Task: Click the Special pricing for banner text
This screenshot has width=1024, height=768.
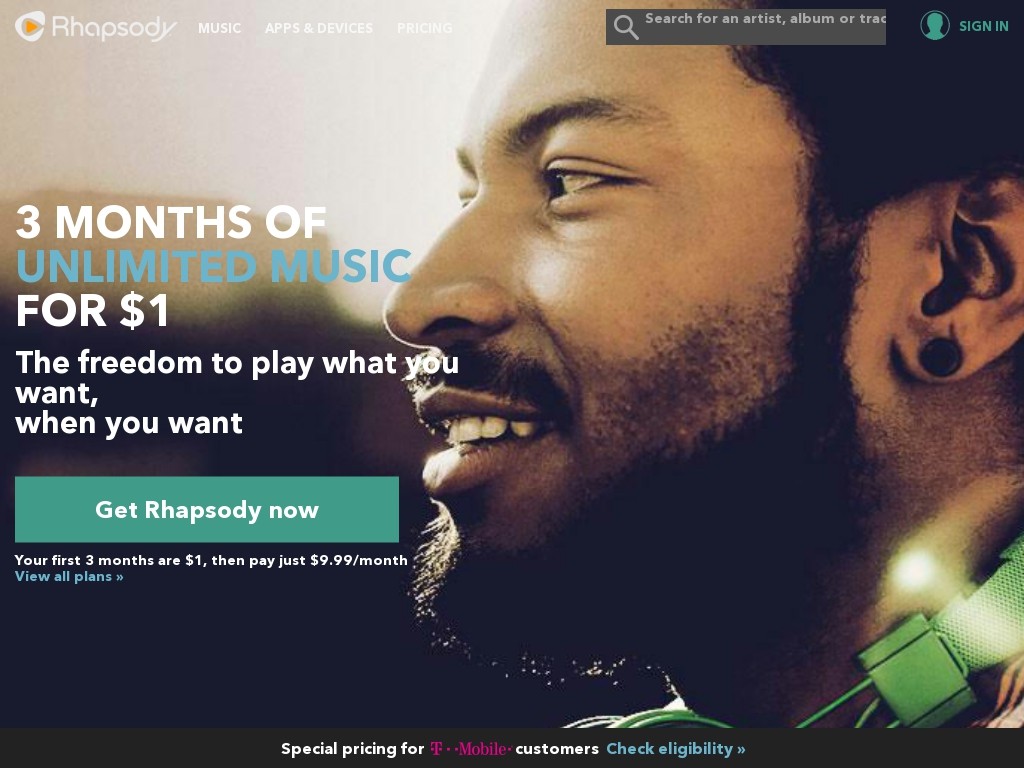Action: tap(353, 748)
